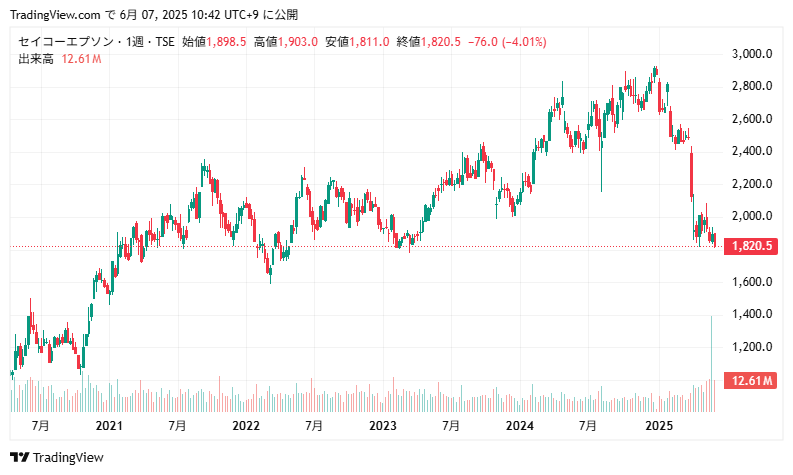Click the 2024 time axis label
Viewport: 793px width, 475px height.
click(520, 426)
